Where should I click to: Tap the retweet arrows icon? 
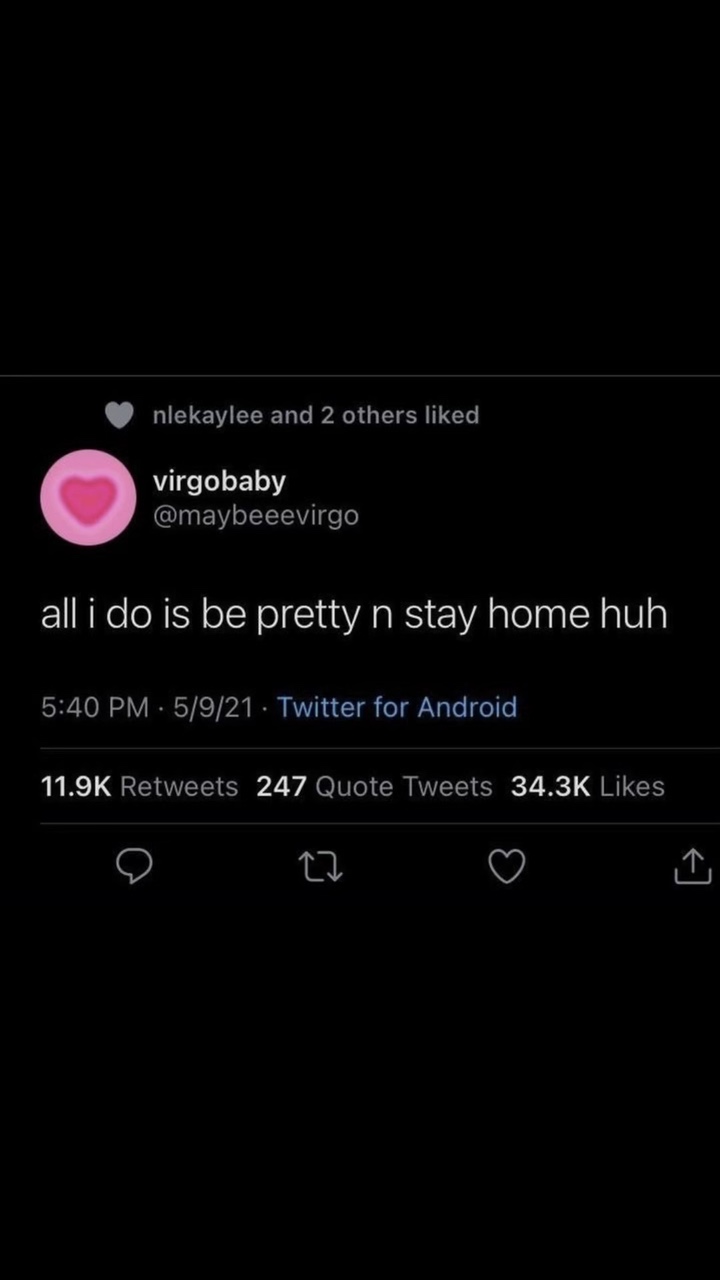tap(322, 868)
